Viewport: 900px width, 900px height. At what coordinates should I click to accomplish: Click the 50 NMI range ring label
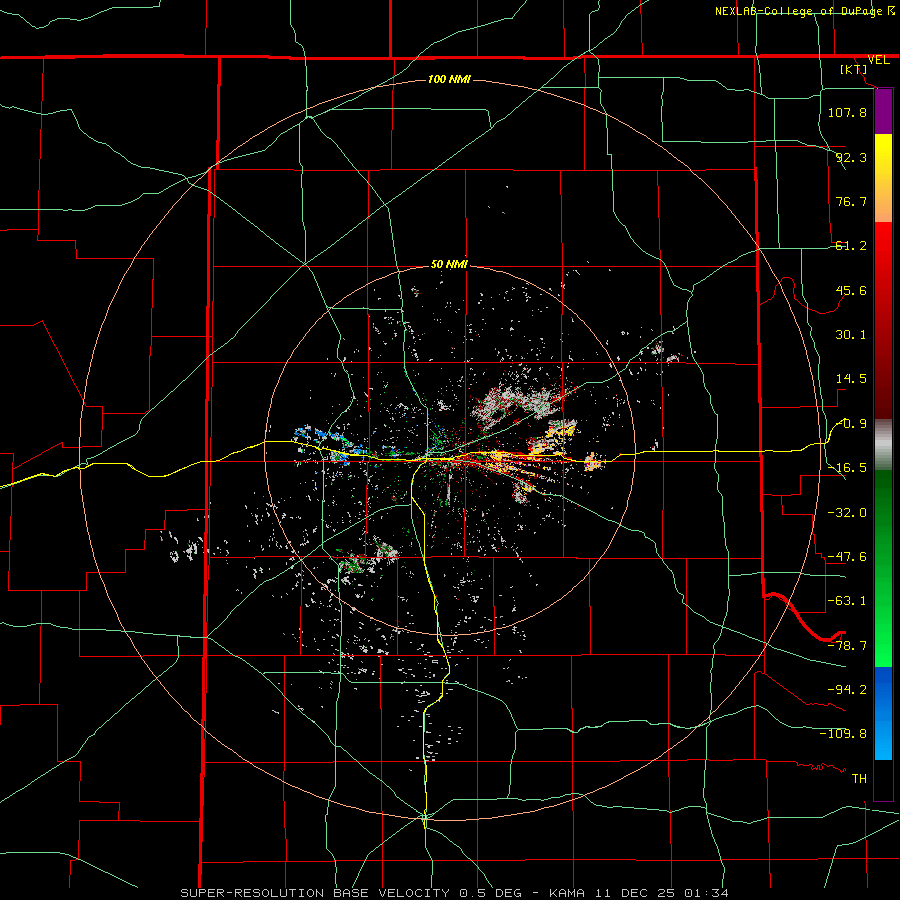coord(449,264)
